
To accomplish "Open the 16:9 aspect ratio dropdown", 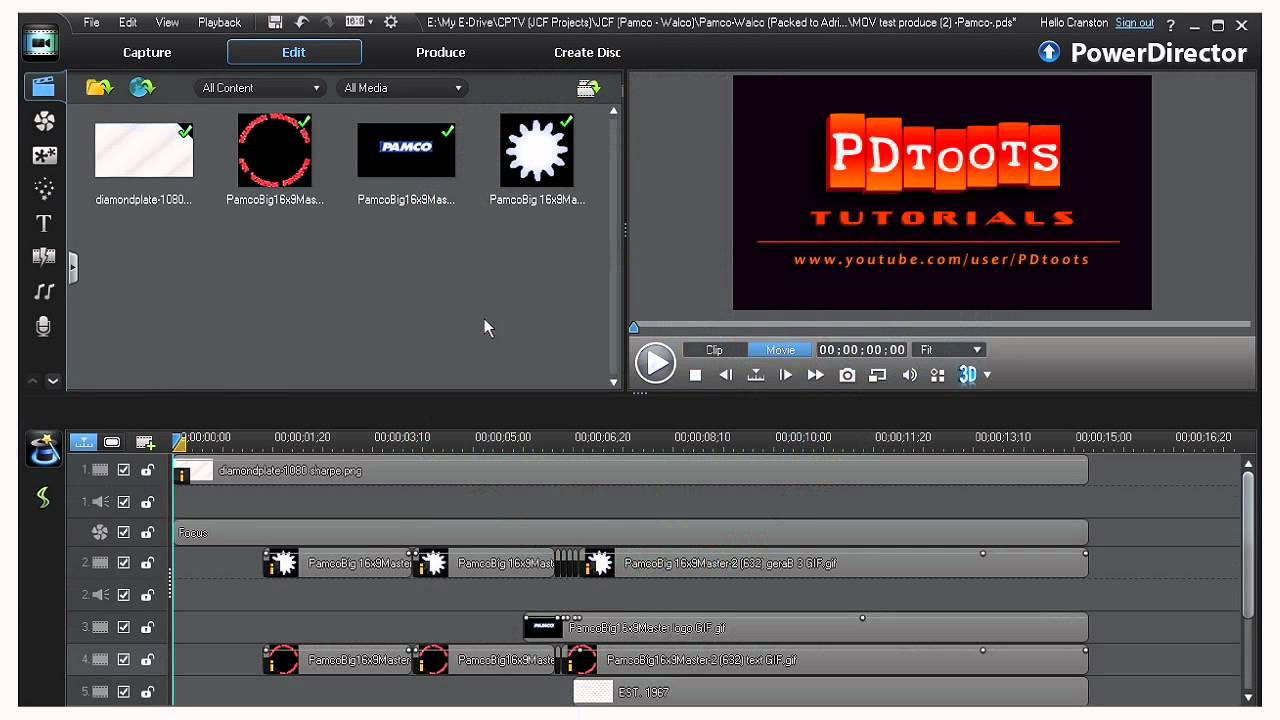I will click(359, 22).
